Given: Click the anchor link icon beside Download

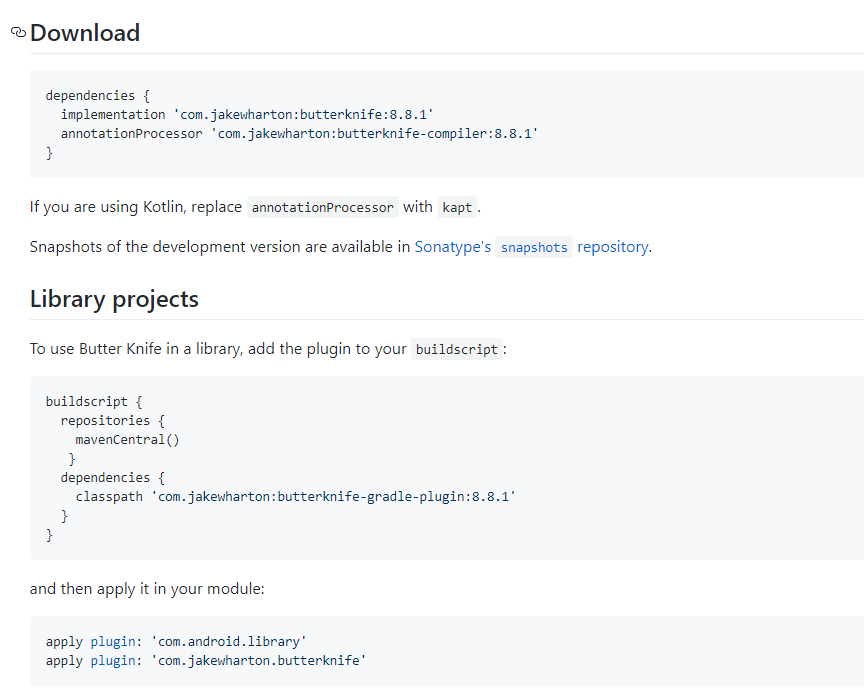Looking at the screenshot, I should click(x=18, y=33).
